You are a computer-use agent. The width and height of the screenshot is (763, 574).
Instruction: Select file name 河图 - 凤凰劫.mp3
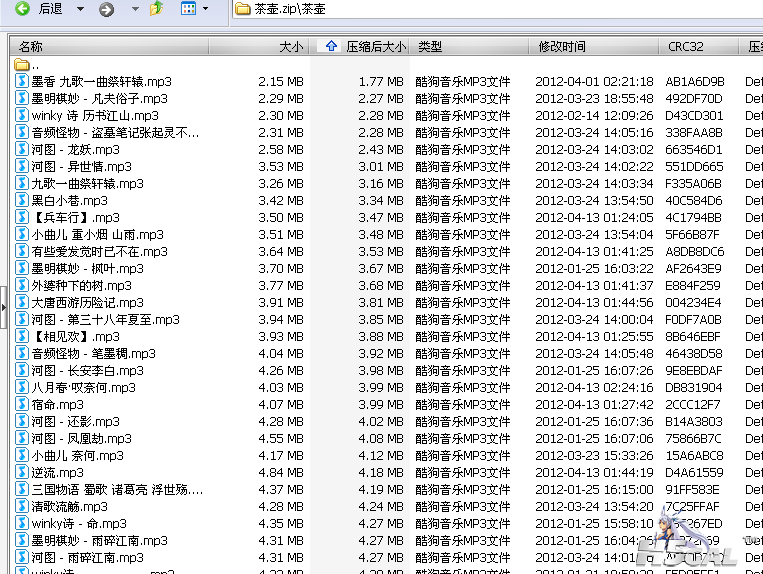tap(82, 439)
